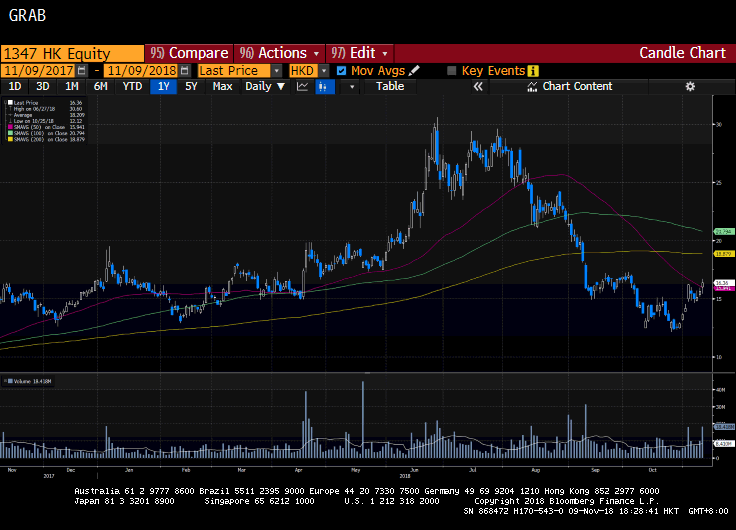
Task: Select YTD time range
Action: coord(132,86)
